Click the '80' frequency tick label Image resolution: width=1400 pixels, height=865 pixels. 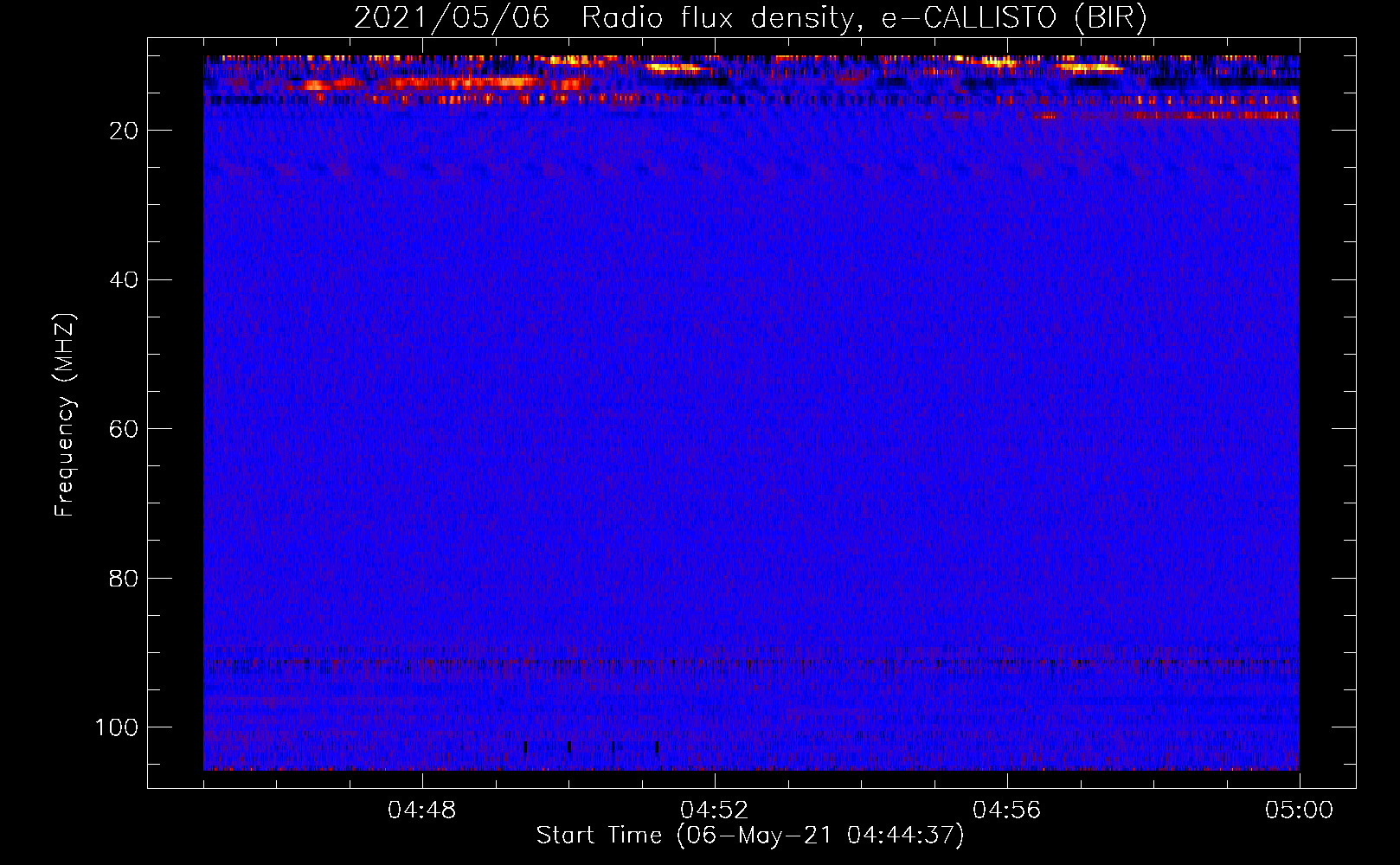[124, 579]
